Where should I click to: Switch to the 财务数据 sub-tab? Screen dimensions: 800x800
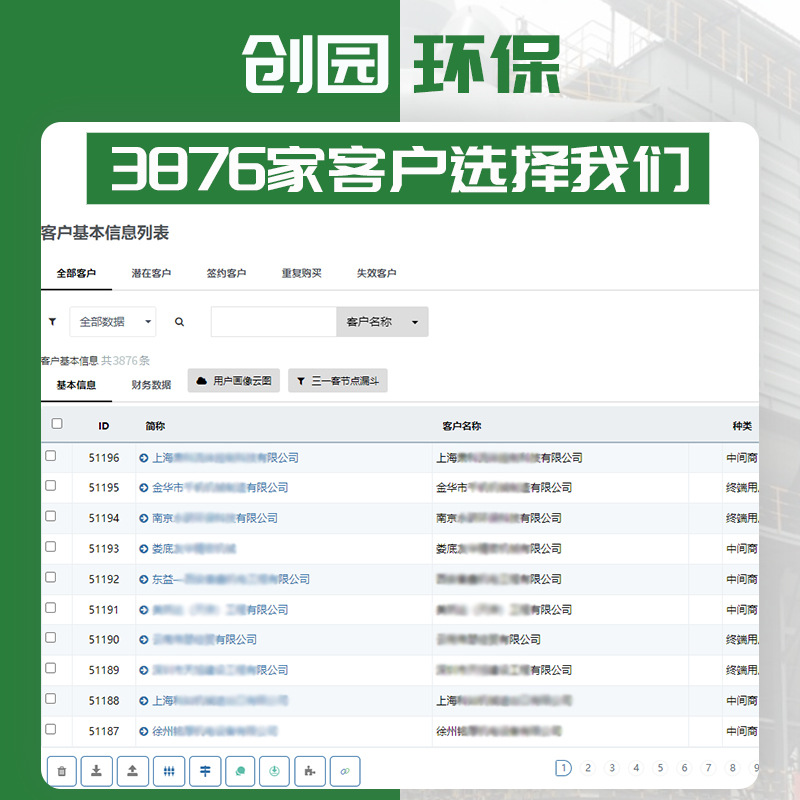point(151,385)
